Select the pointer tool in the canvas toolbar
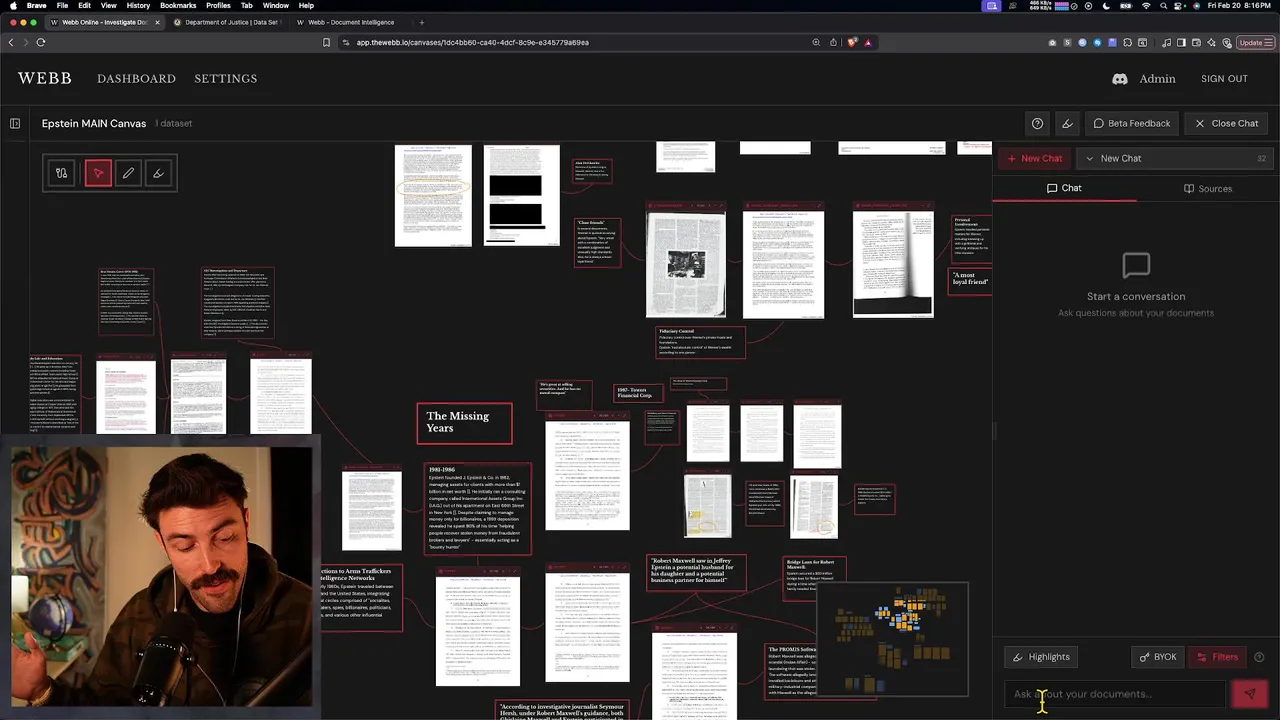Screen dimensions: 1280x720 point(98,173)
